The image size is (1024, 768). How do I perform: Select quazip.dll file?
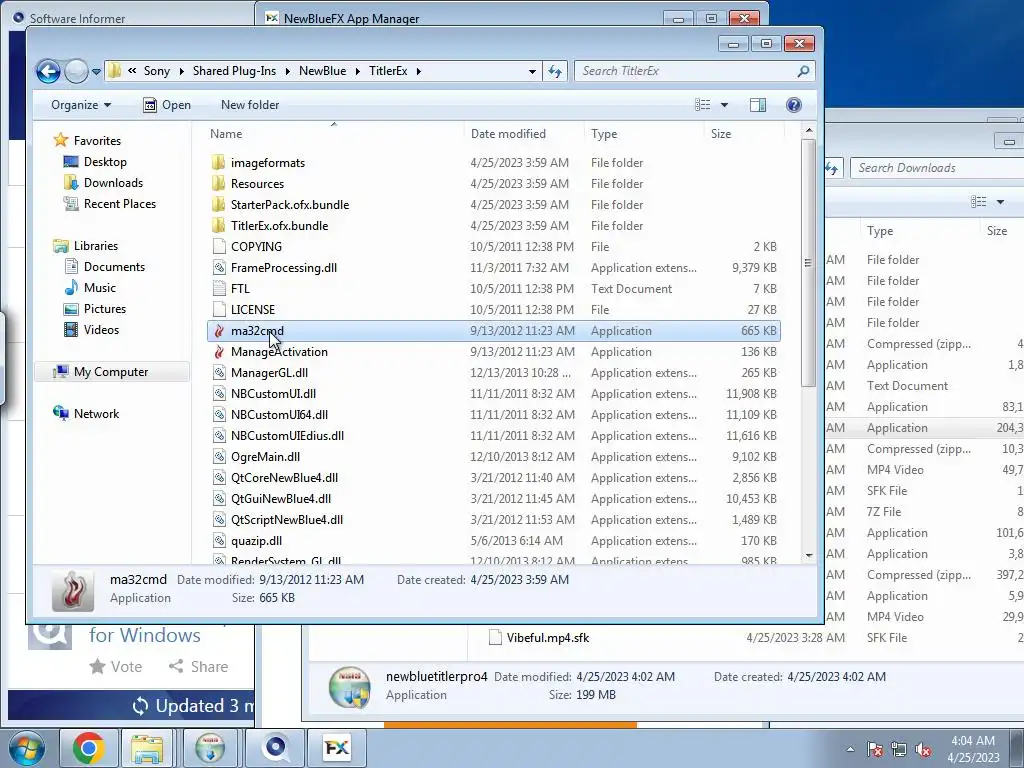(256, 540)
